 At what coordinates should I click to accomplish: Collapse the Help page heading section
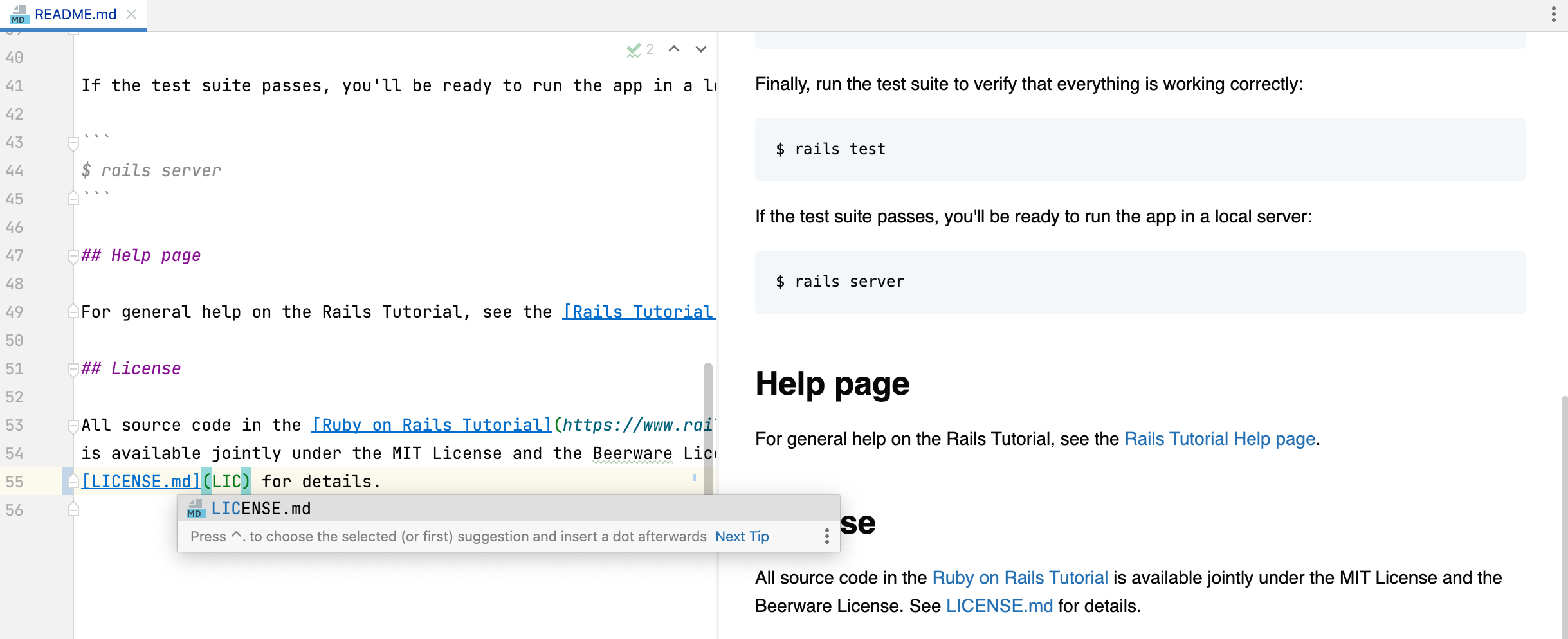tap(73, 255)
